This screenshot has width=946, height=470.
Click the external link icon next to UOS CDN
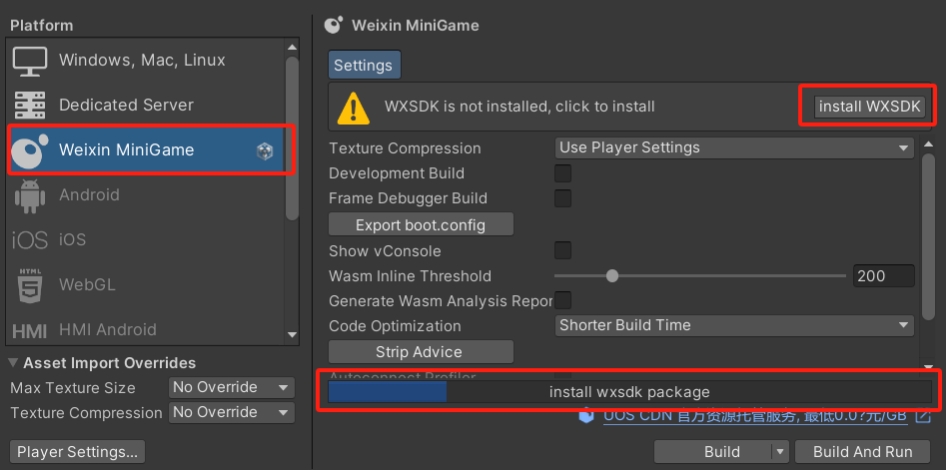tap(923, 415)
